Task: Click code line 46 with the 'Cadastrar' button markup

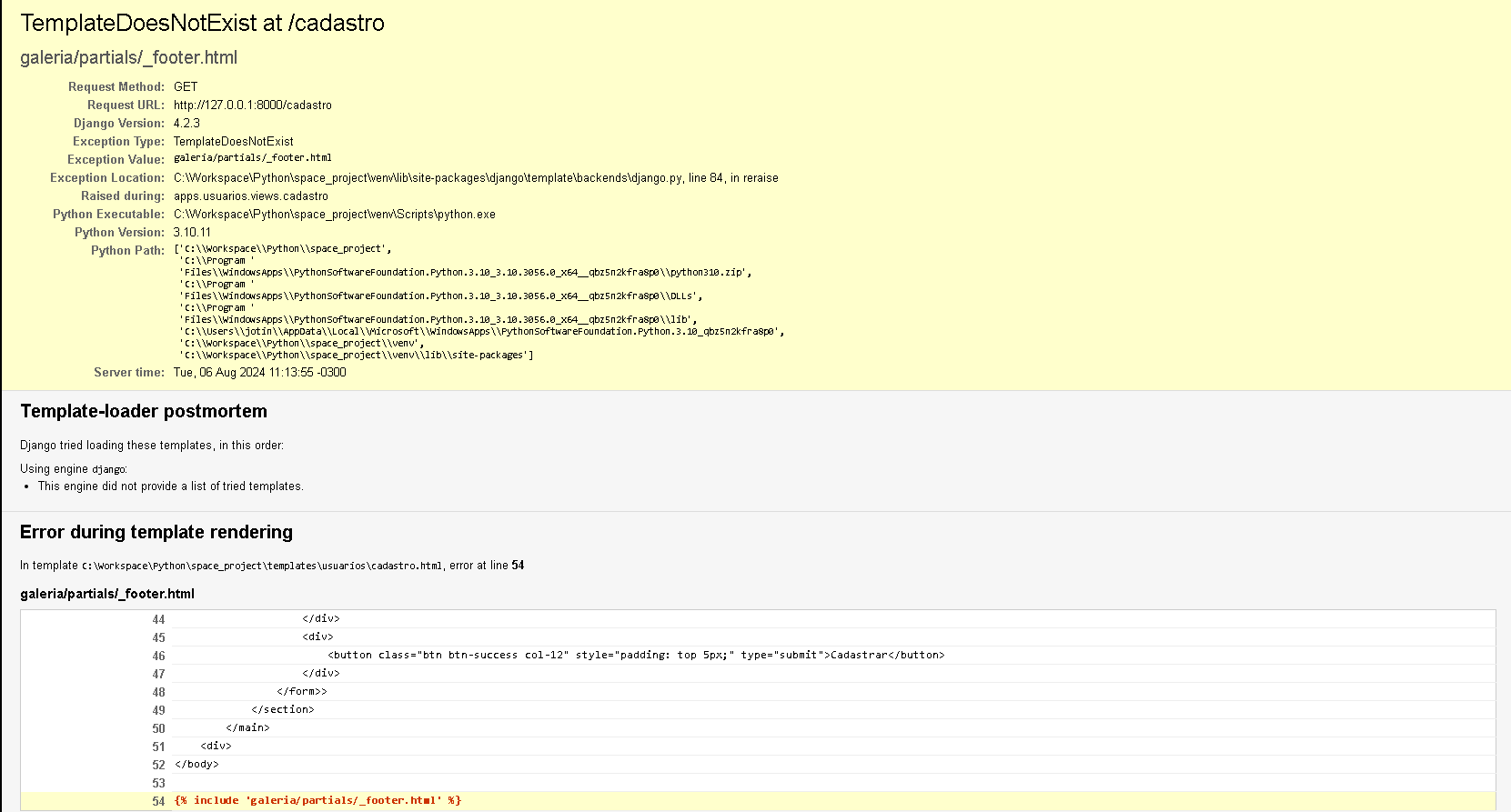Action: tap(637, 655)
